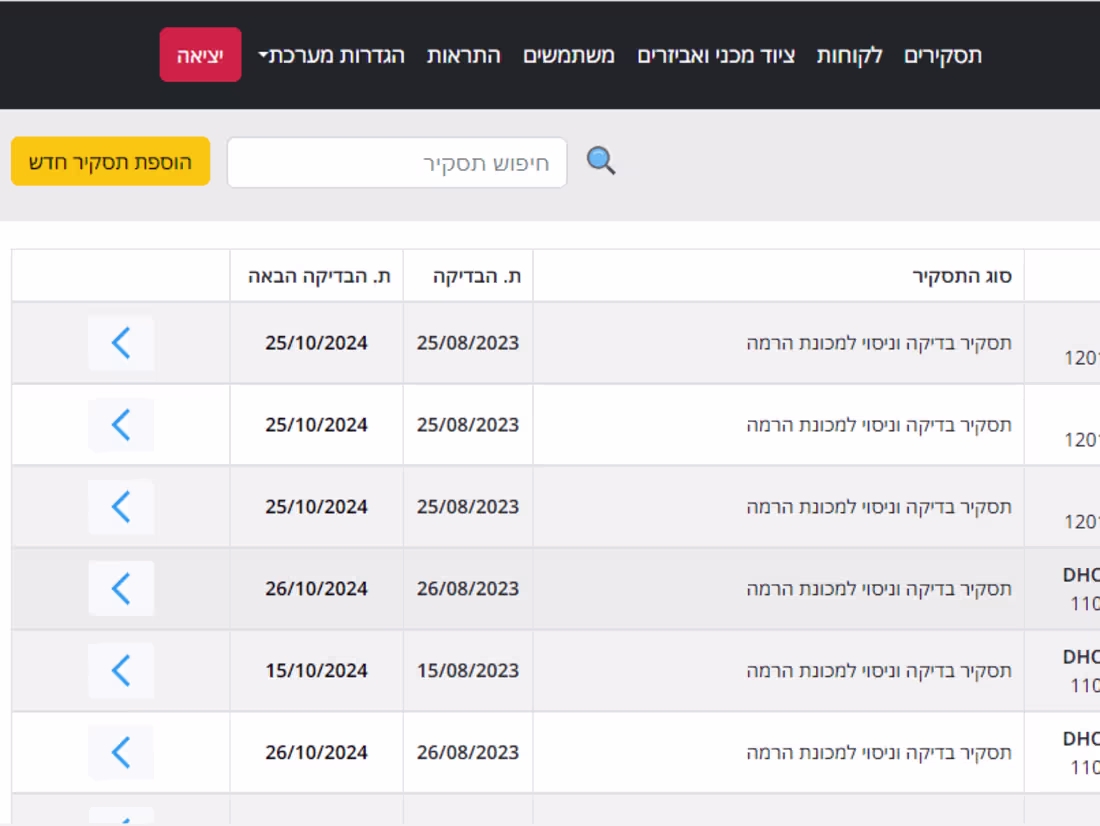The image size is (1100, 826).
Task: Click the magnifying glass search icon
Action: [601, 161]
